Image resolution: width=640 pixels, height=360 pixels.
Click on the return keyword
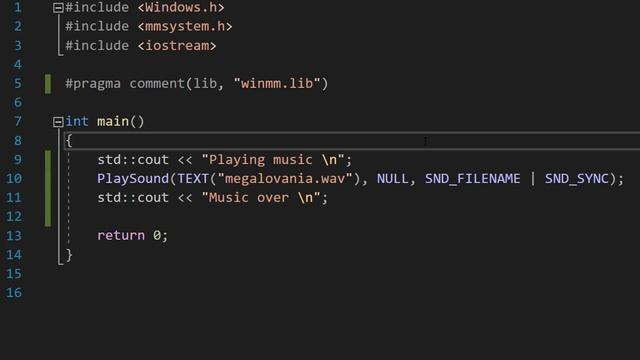click(121, 236)
